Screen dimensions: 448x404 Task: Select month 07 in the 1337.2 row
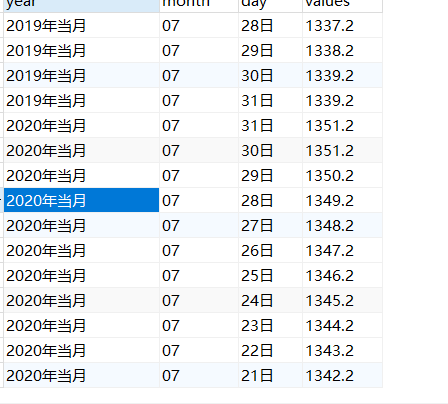(x=199, y=25)
